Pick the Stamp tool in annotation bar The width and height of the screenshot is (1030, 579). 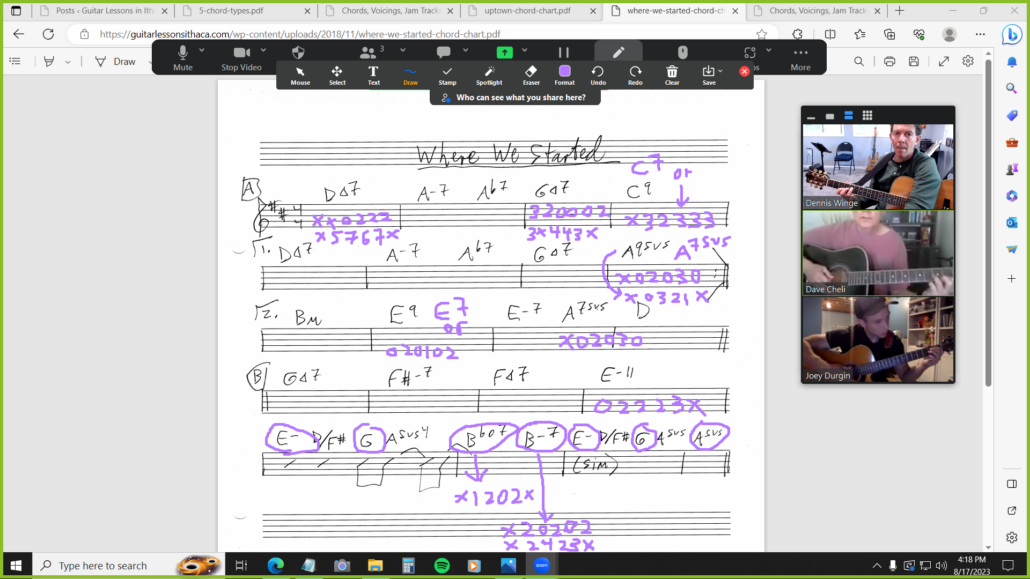coord(447,74)
